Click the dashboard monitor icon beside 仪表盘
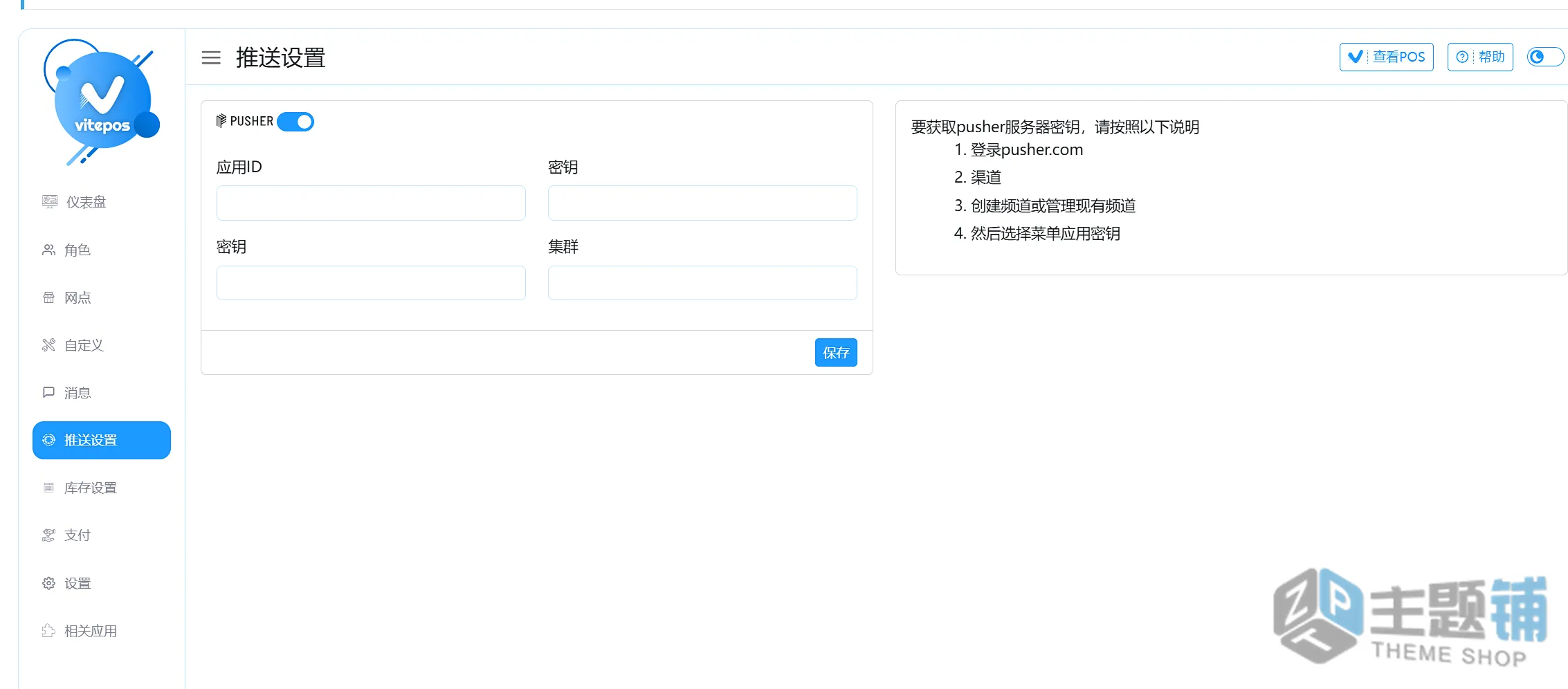This screenshot has height=689, width=1568. (50, 202)
